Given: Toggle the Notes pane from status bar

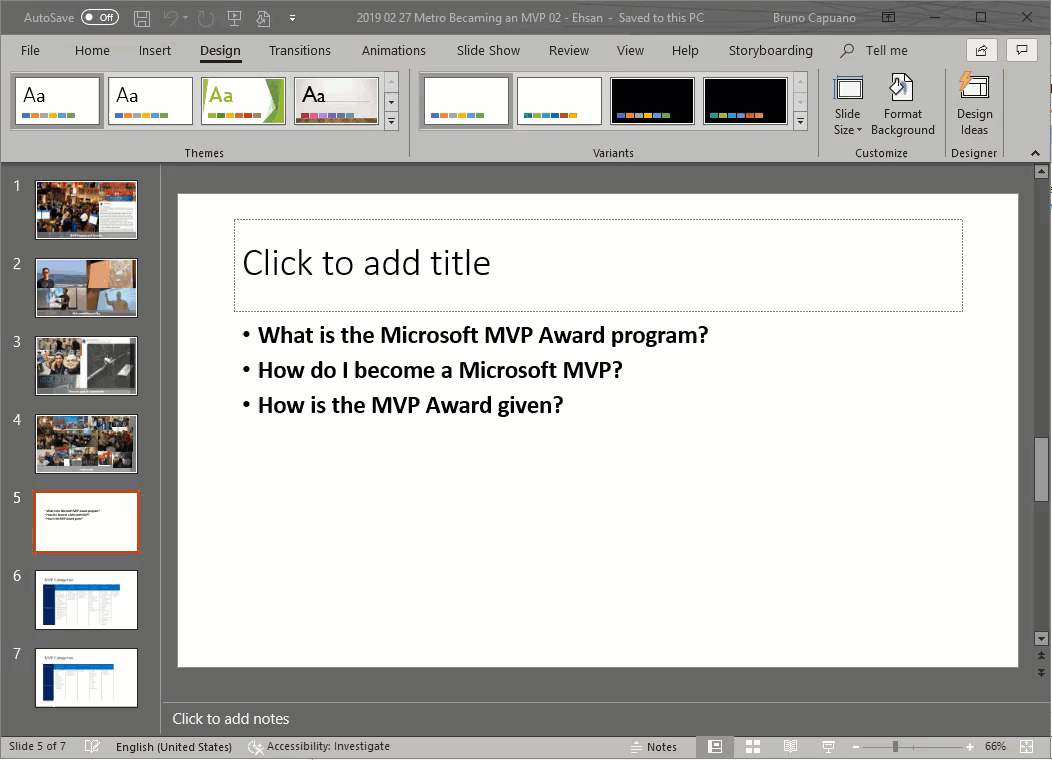Looking at the screenshot, I should point(658,746).
